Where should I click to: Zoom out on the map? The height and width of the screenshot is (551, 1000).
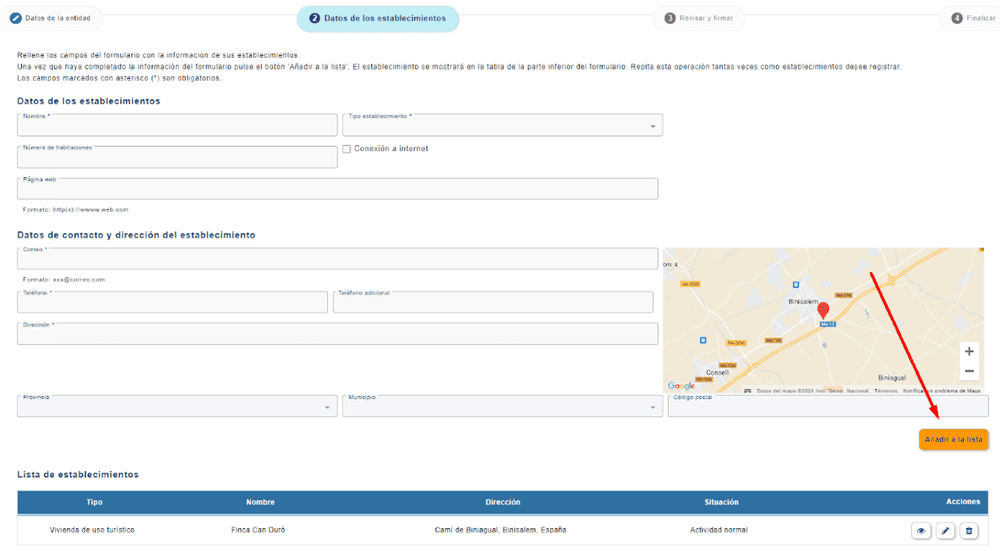click(968, 371)
